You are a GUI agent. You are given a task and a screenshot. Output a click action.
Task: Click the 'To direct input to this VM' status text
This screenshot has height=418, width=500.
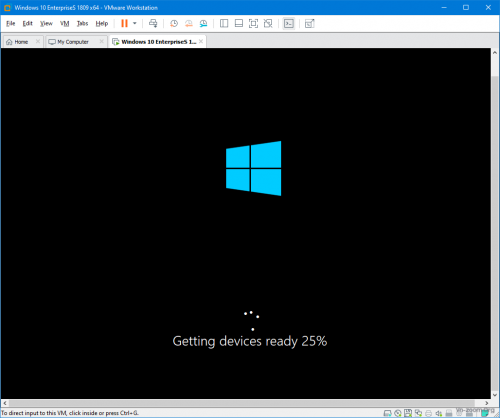(70, 413)
